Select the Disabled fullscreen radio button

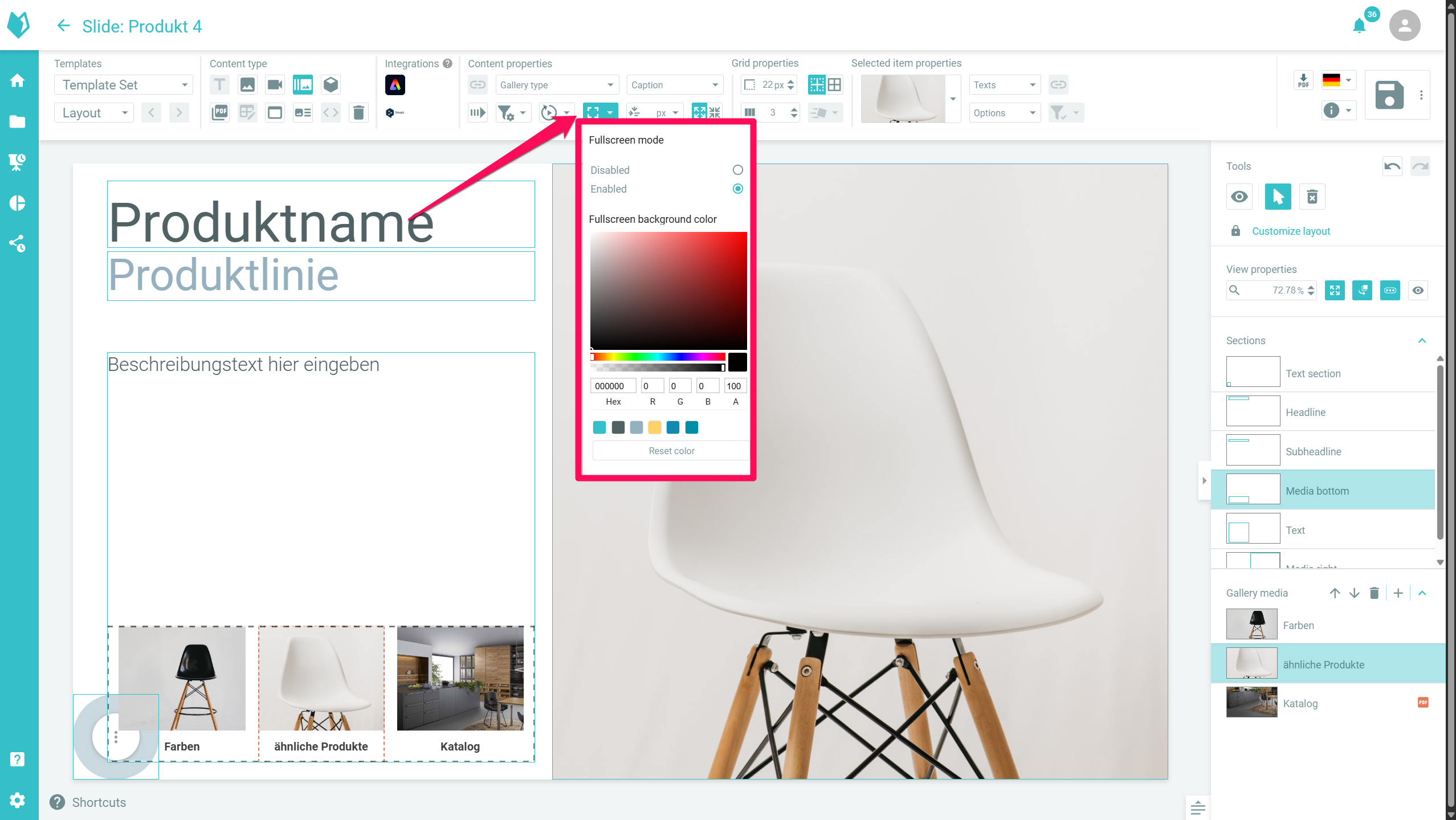[x=737, y=170]
